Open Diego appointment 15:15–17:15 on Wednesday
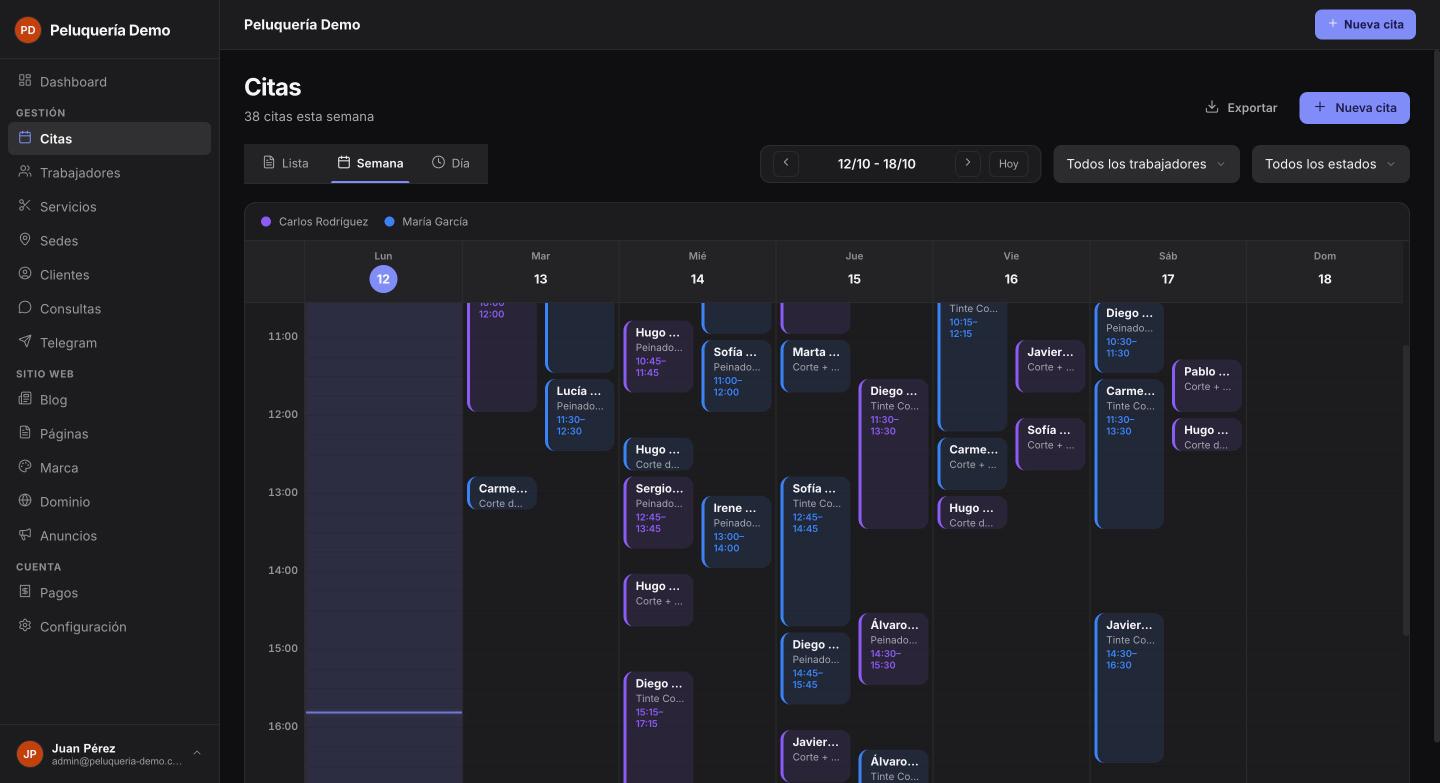The image size is (1440, 783). point(658,728)
